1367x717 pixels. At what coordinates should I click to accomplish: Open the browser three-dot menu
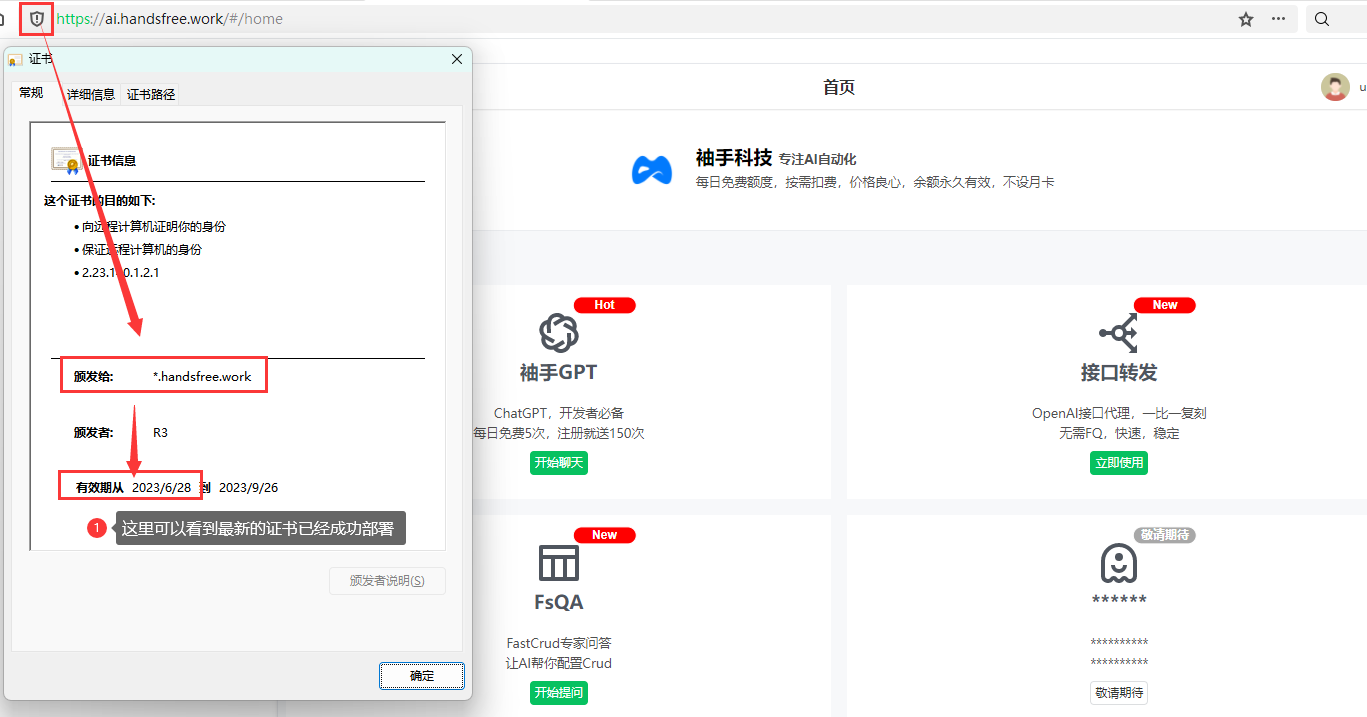(1278, 19)
